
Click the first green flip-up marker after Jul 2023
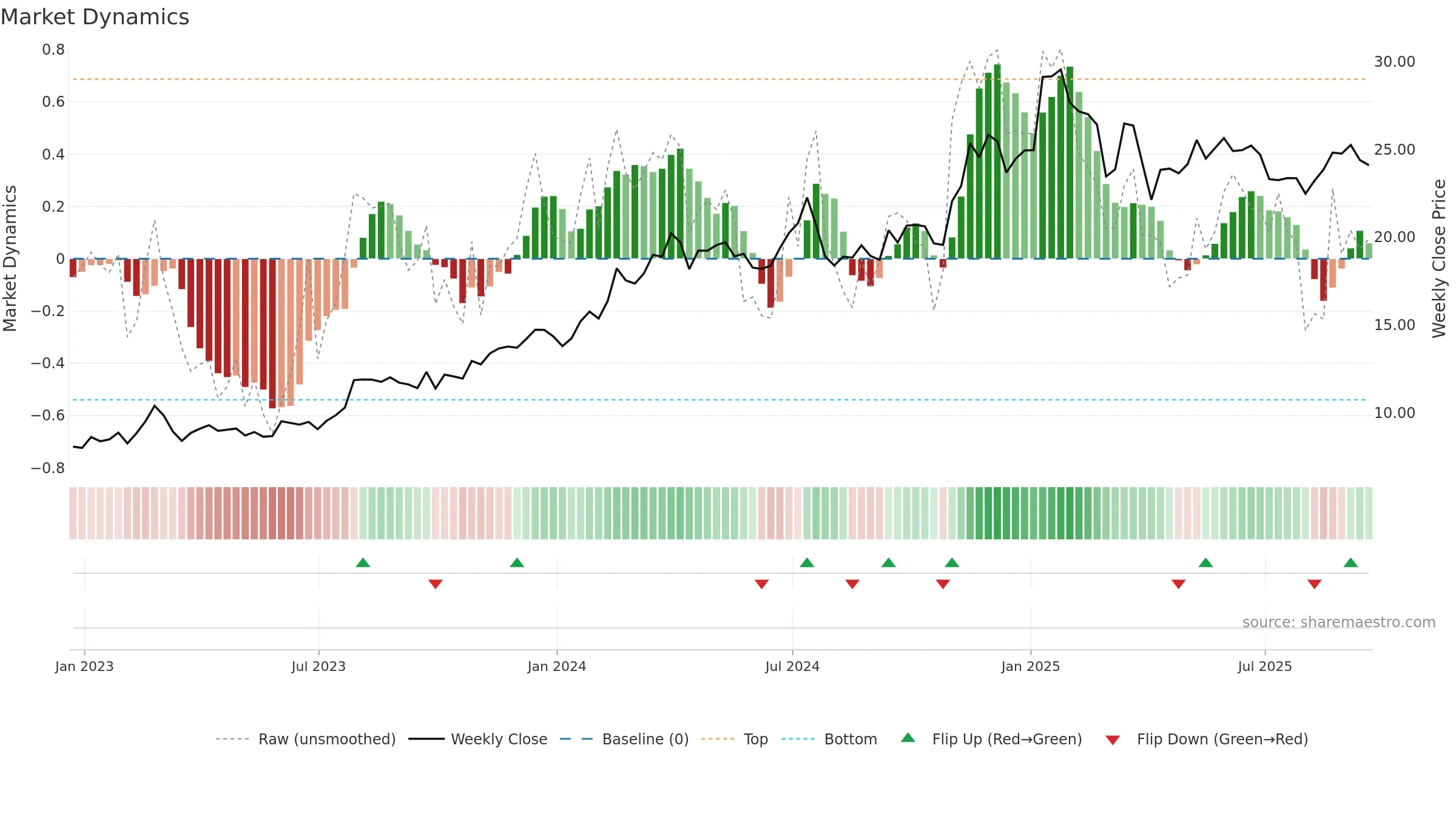pos(363,562)
